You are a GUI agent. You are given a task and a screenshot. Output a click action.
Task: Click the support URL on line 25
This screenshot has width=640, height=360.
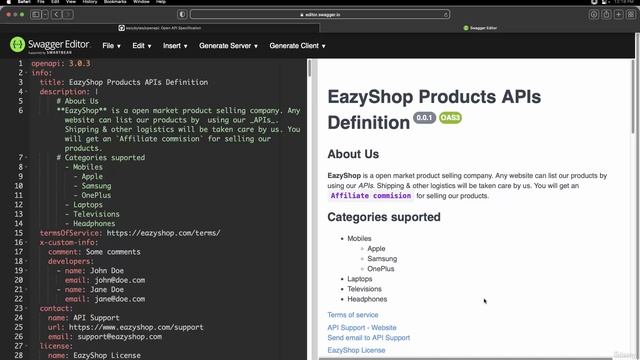pyautogui.click(x=136, y=327)
